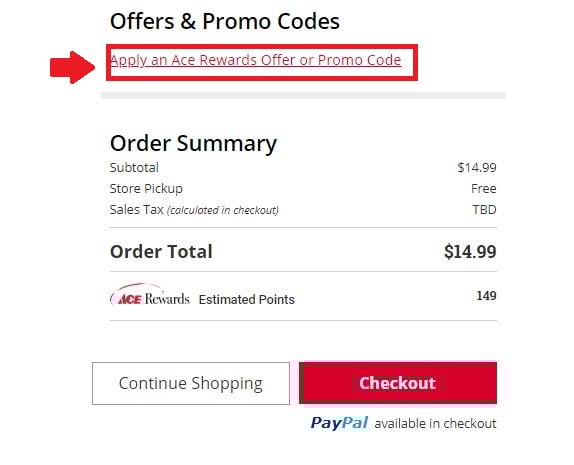
Task: Click the $14.99 subtotal amount
Action: point(477,168)
